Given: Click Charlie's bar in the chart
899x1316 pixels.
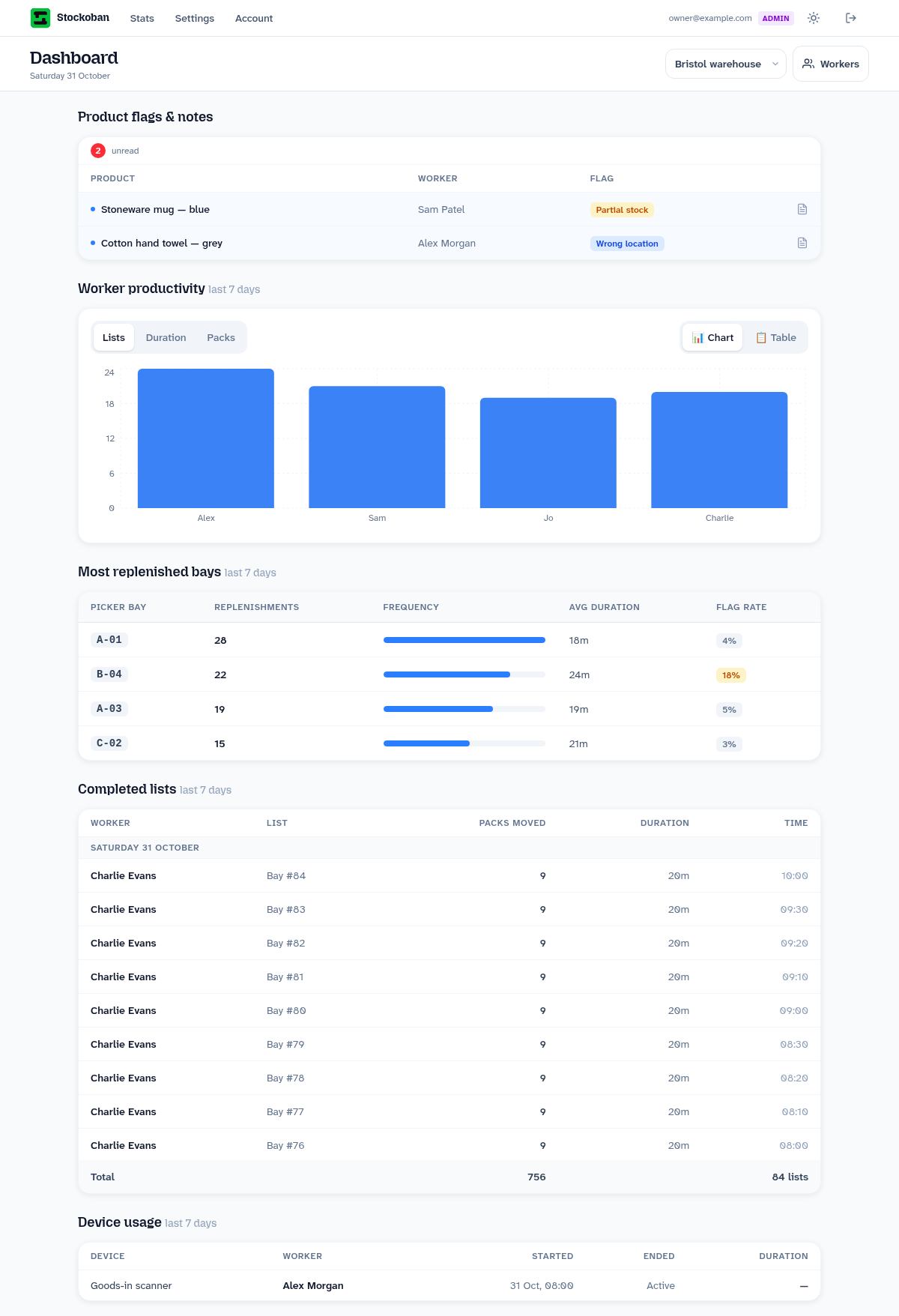Looking at the screenshot, I should pyautogui.click(x=719, y=450).
